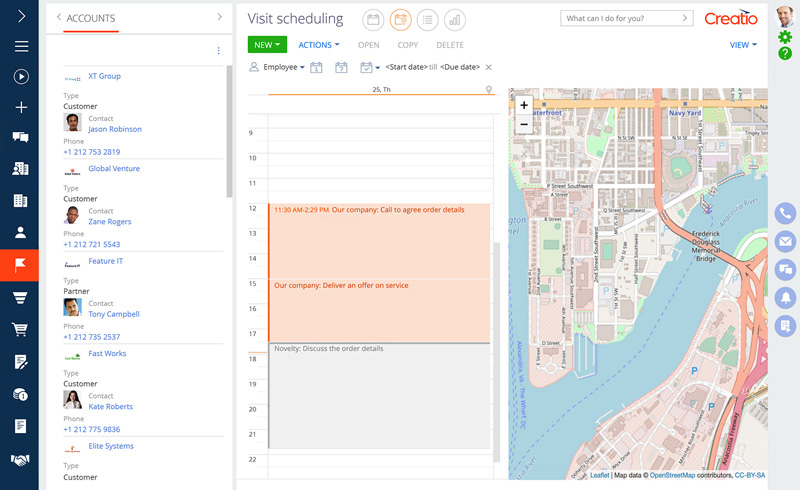
Task: Open the VIEW dropdown
Action: coord(743,45)
